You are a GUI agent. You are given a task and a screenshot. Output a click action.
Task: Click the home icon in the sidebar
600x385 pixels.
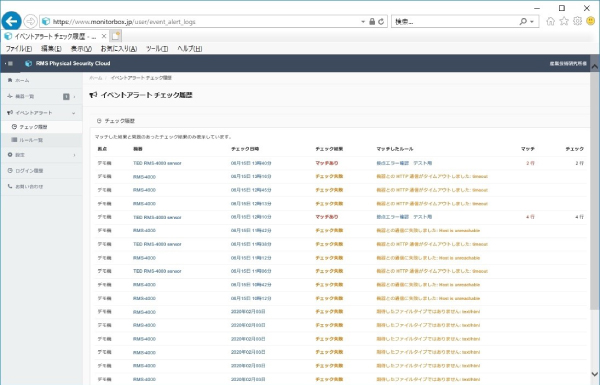tap(10, 80)
